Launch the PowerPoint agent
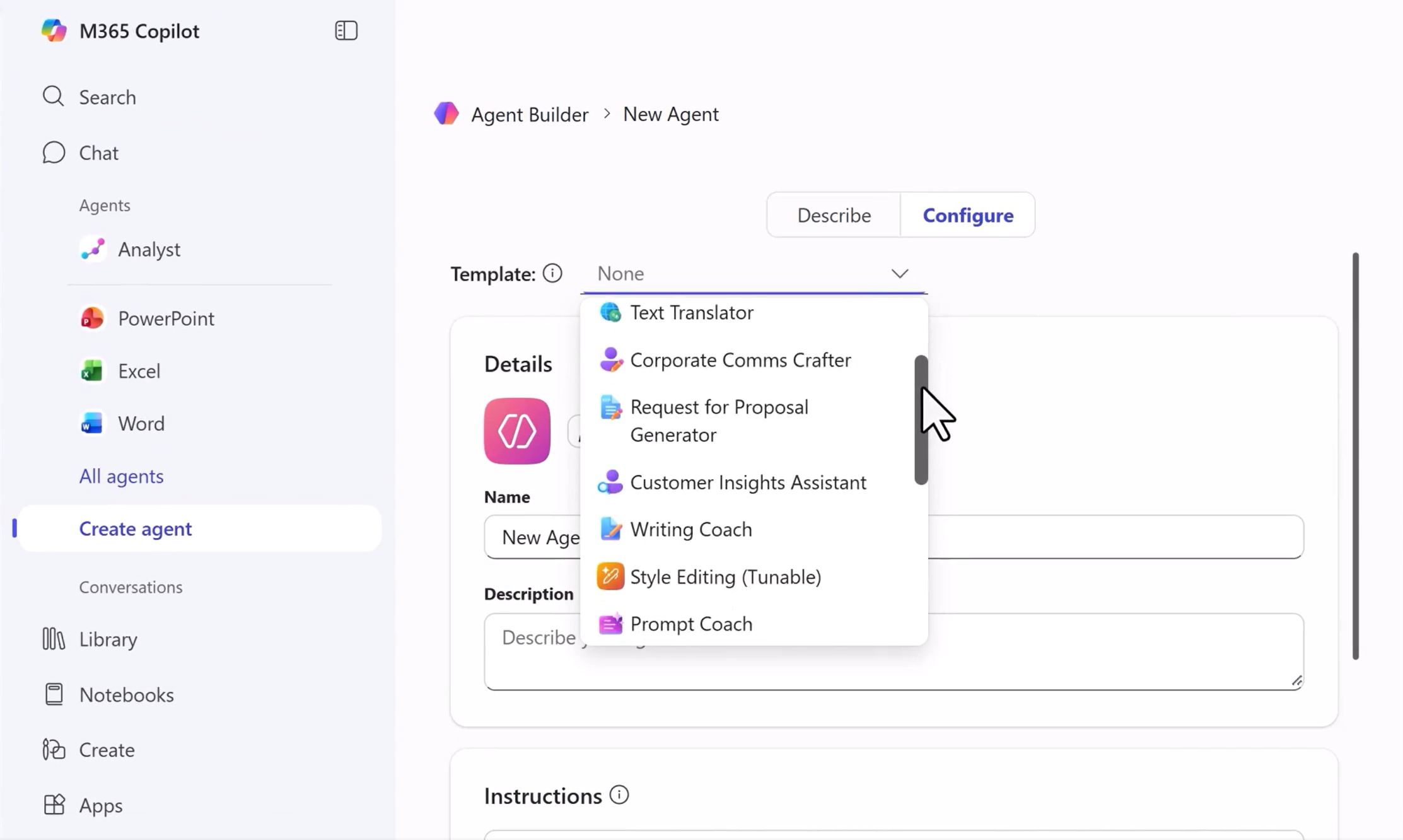This screenshot has height=840, width=1403. (166, 318)
